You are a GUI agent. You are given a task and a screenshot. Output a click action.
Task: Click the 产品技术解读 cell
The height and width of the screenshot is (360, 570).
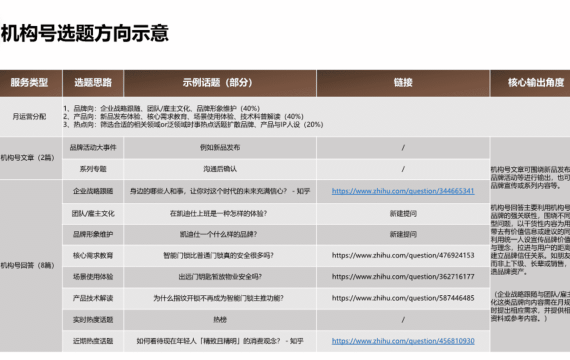click(93, 298)
